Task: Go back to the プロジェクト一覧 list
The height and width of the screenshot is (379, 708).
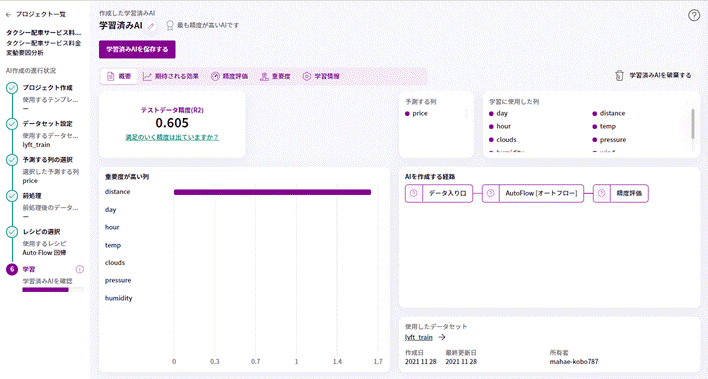Action: pyautogui.click(x=36, y=14)
